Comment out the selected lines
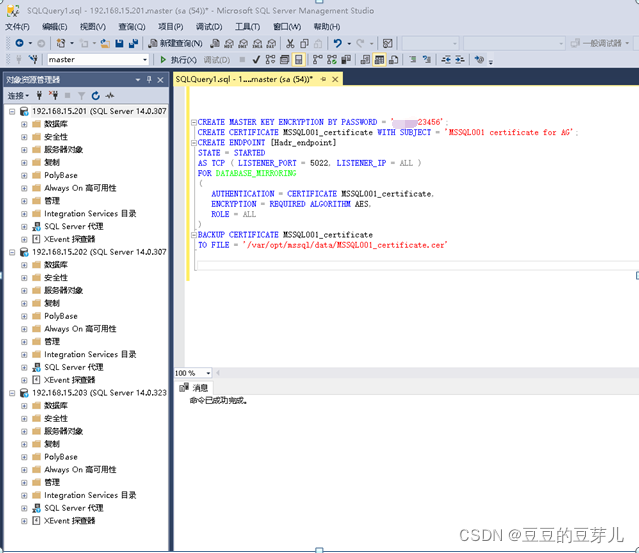 (x=413, y=59)
